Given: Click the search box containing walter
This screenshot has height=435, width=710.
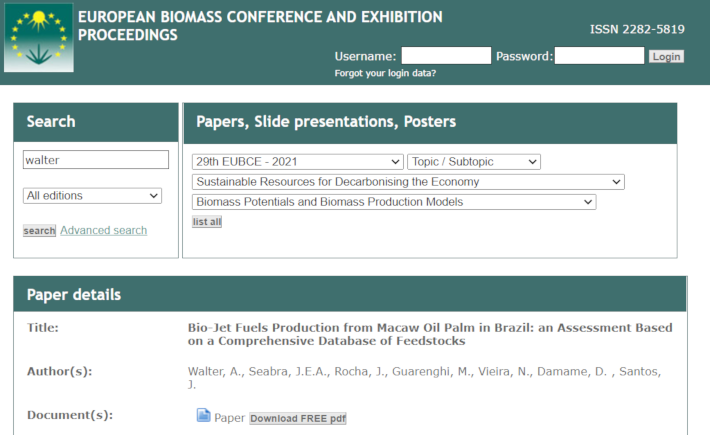Looking at the screenshot, I should coord(96,160).
